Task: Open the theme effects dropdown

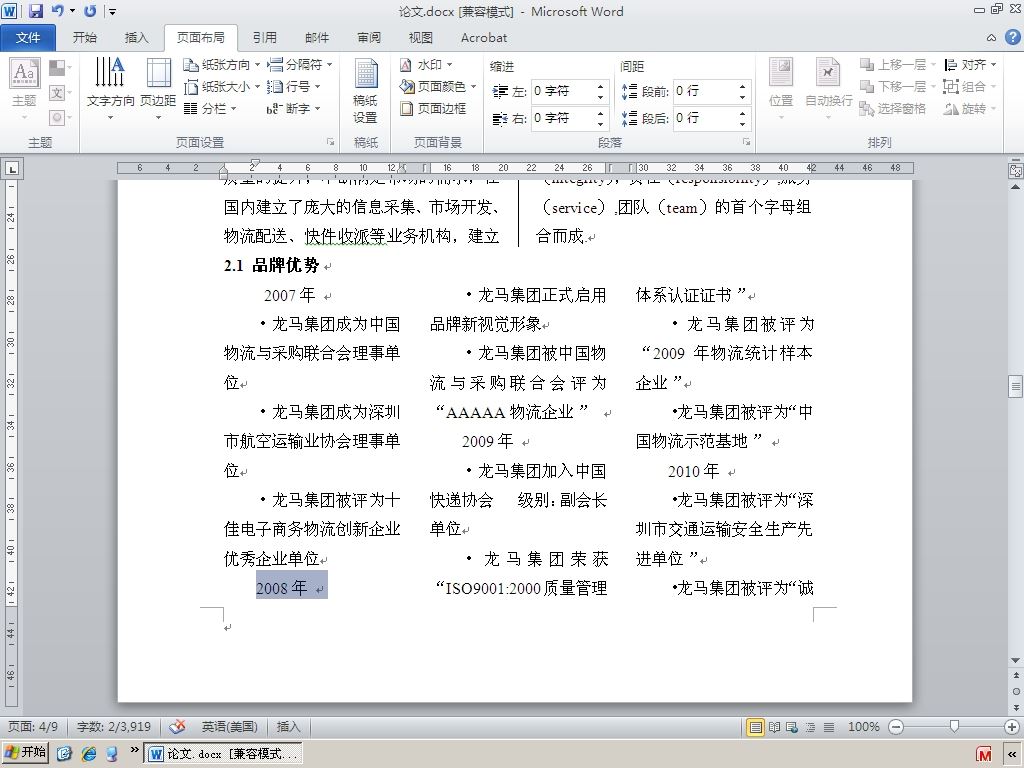Action: (60, 118)
